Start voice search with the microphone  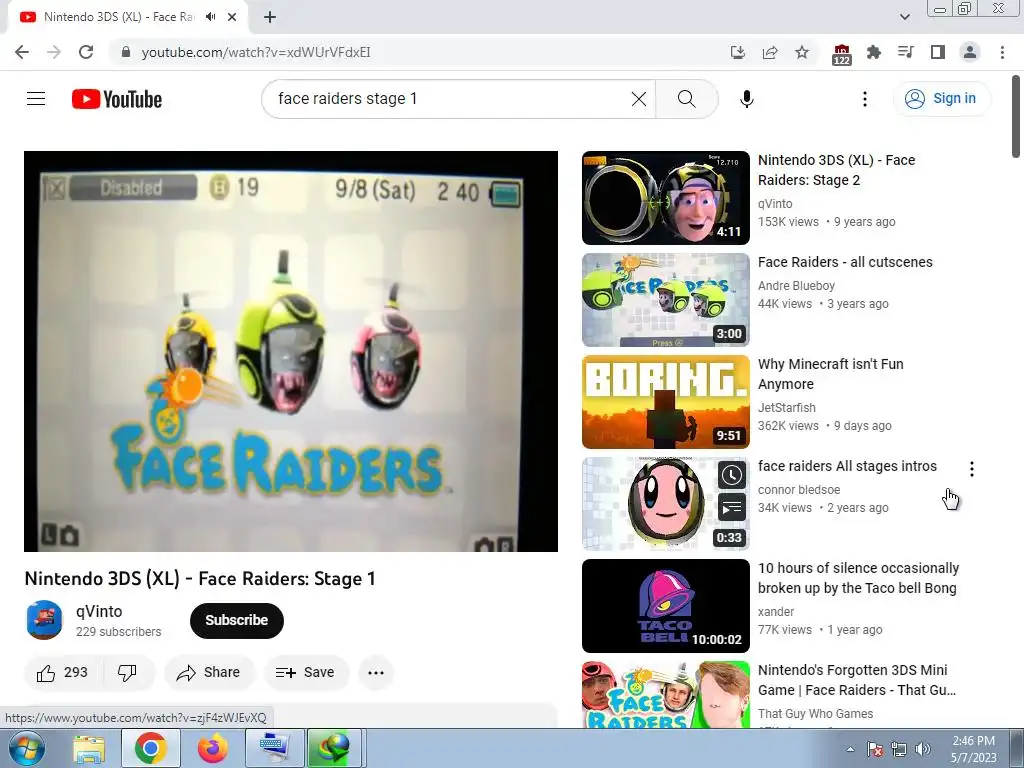[746, 99]
